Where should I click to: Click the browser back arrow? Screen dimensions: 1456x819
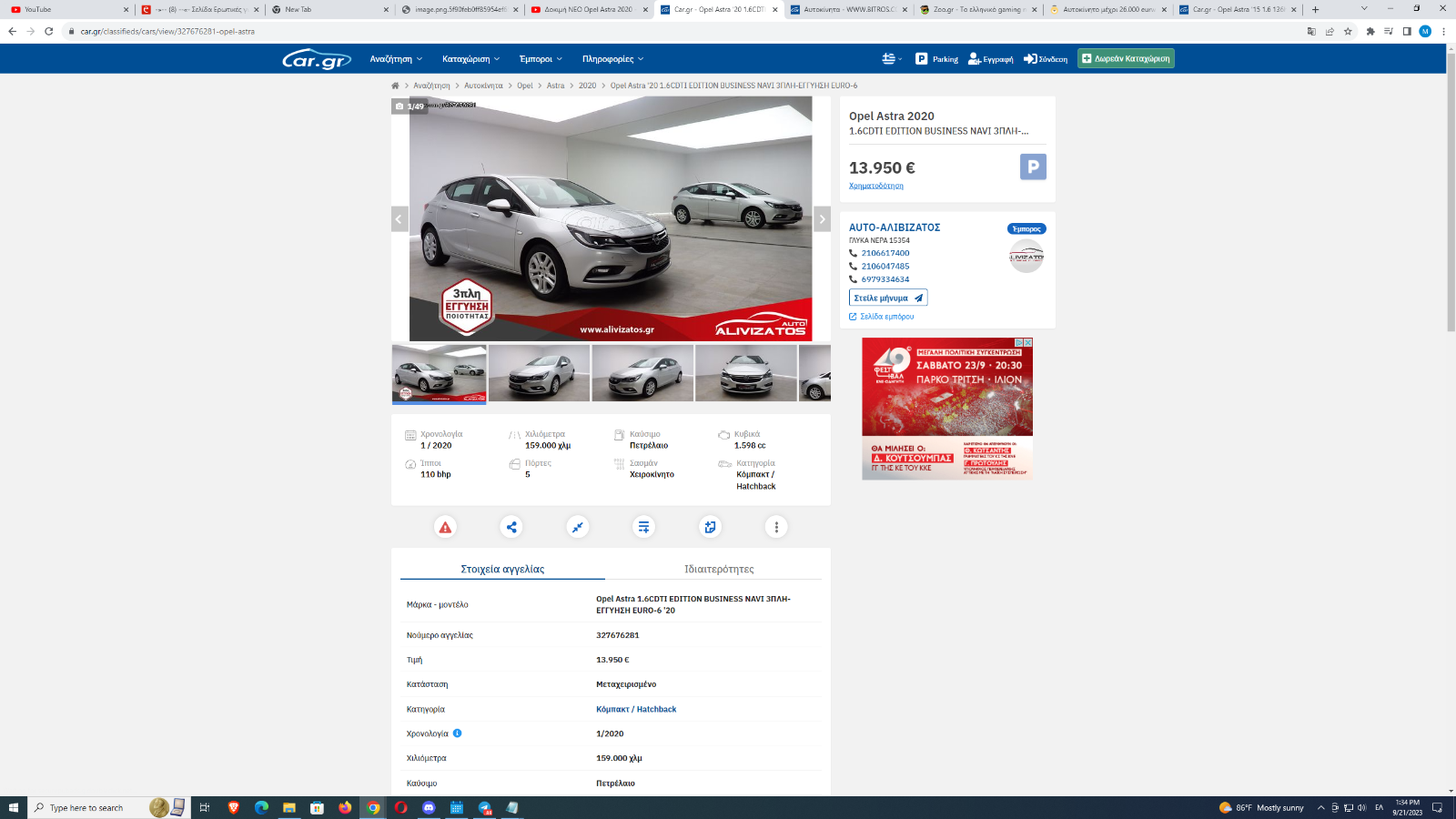12,31
